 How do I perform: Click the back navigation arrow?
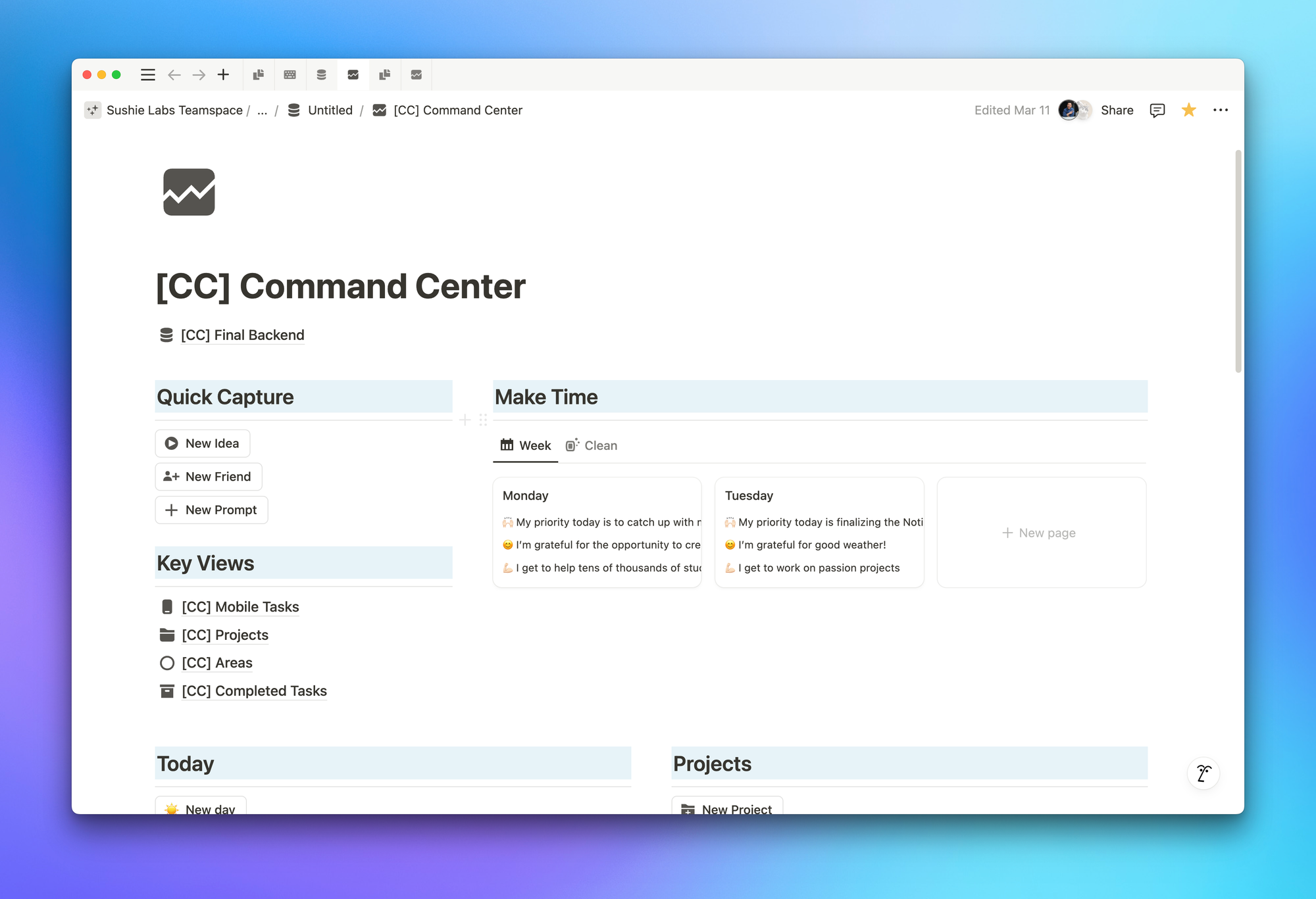[x=174, y=75]
